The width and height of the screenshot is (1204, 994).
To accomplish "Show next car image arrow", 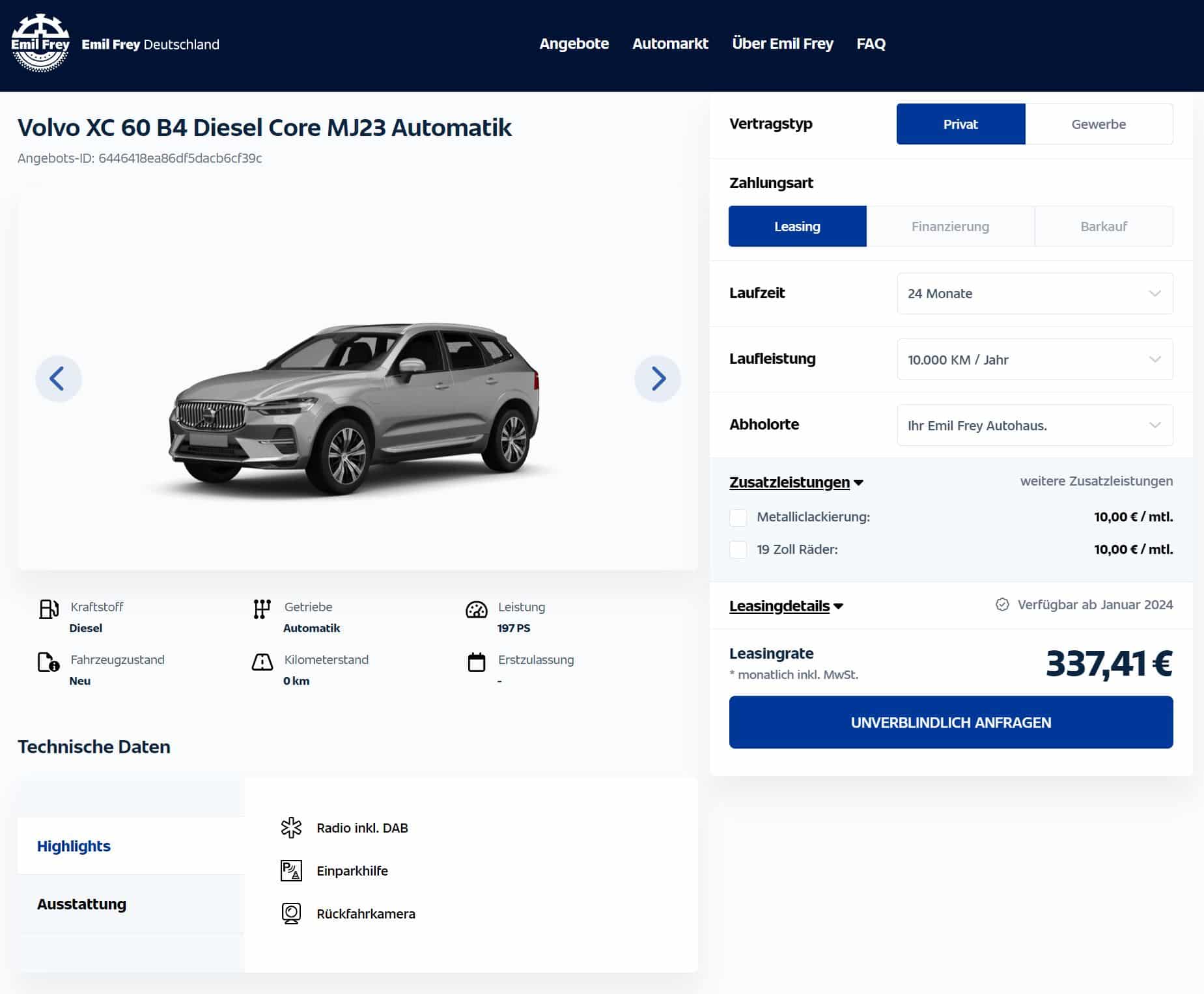I will [x=658, y=379].
